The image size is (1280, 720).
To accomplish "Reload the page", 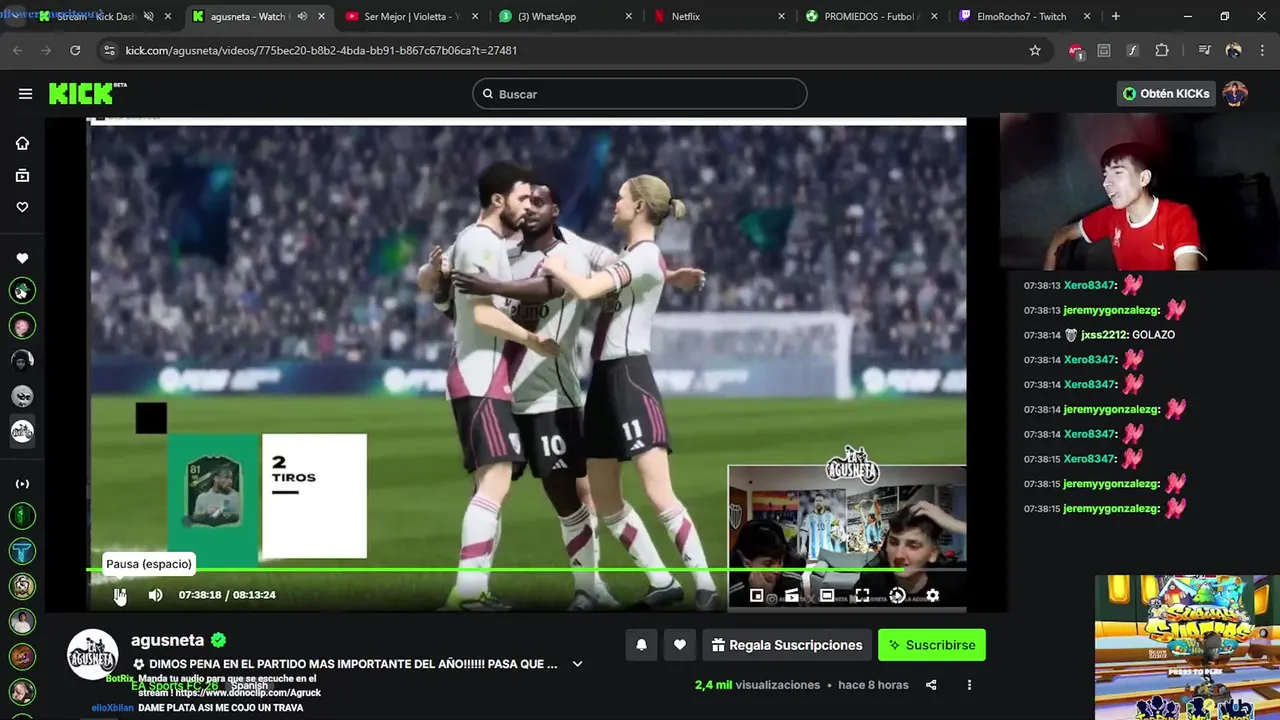I will click(x=75, y=50).
